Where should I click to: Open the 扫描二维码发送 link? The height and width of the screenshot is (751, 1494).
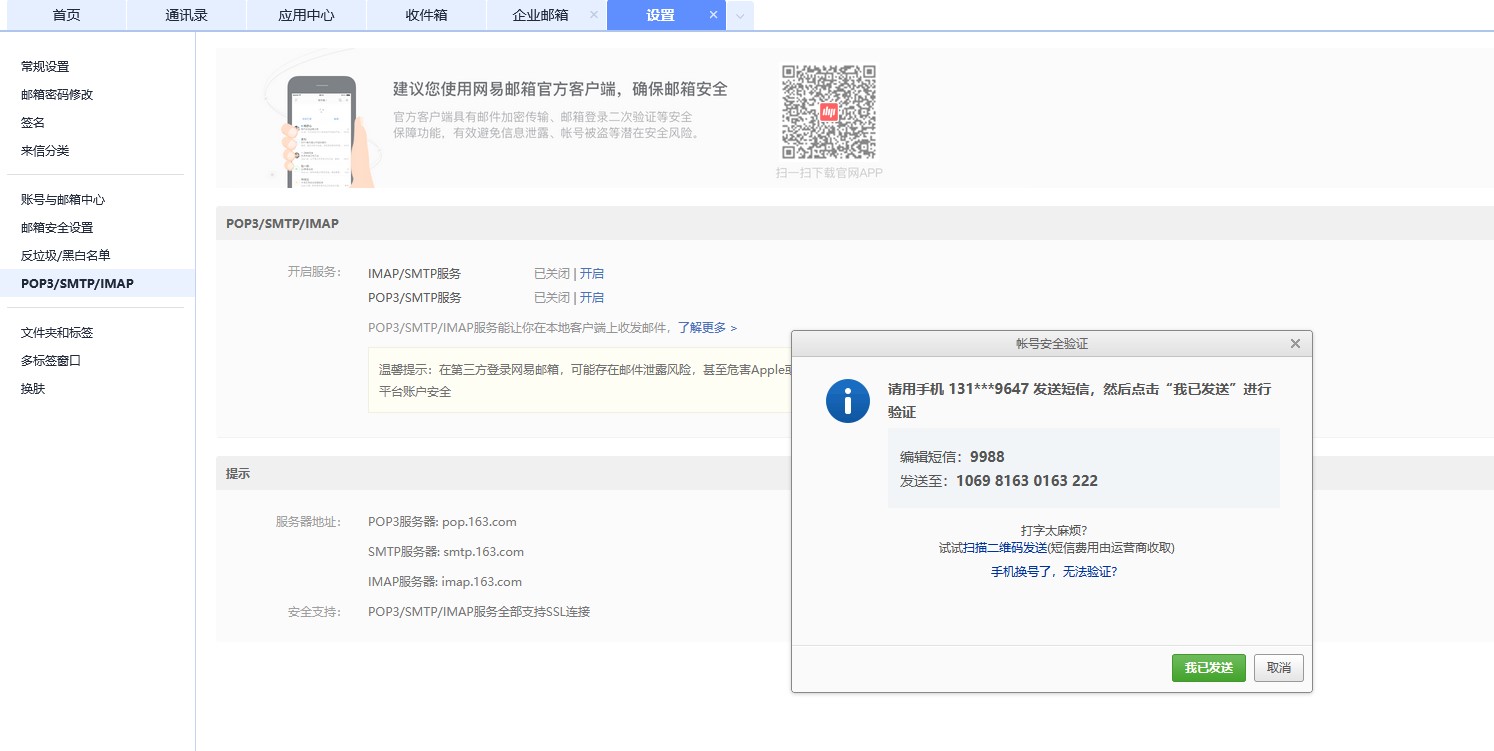click(1005, 548)
